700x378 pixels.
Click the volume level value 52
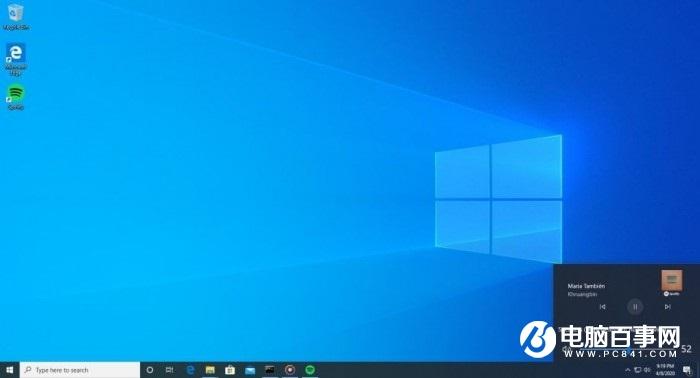tap(687, 349)
